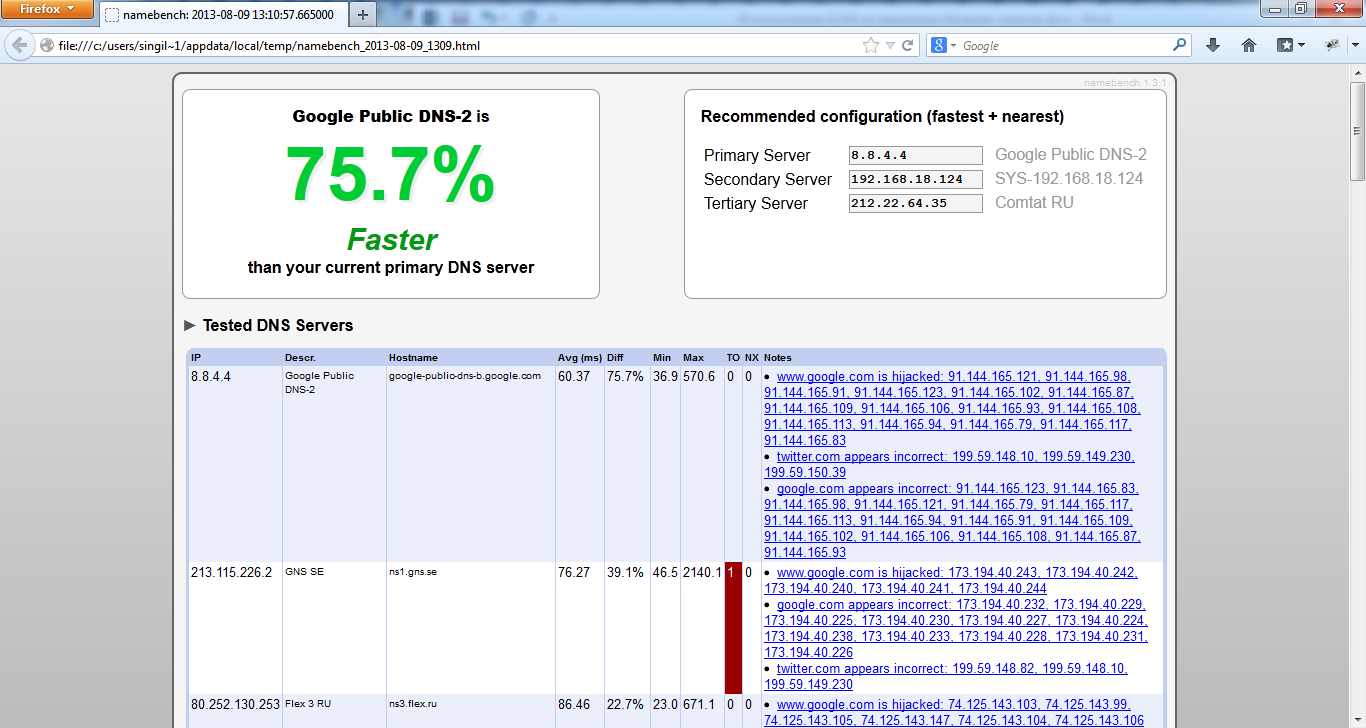This screenshot has width=1366, height=728.
Task: Collapse the Tested DNS Servers section
Action: tap(190, 325)
